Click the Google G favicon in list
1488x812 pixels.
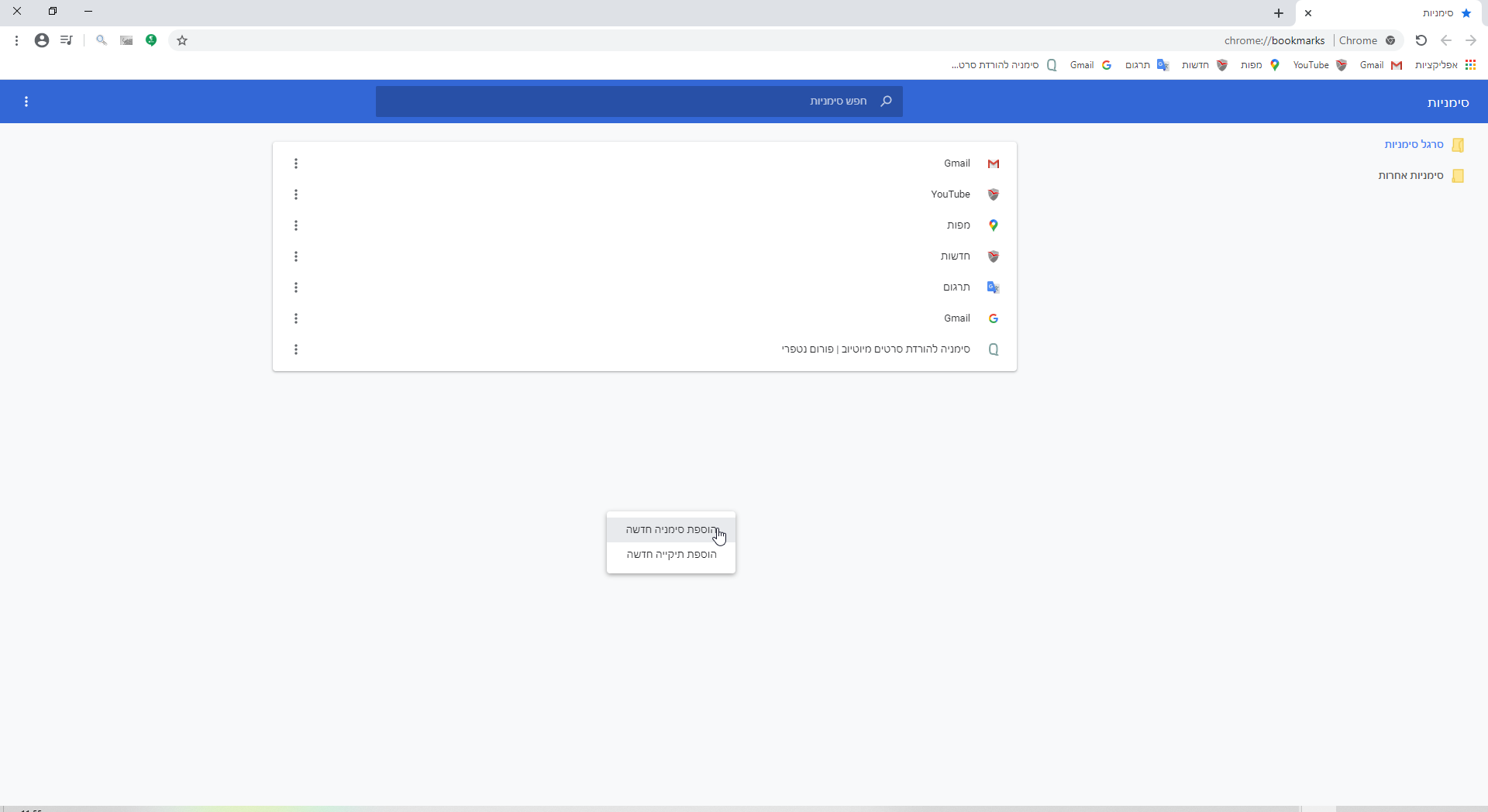(994, 318)
